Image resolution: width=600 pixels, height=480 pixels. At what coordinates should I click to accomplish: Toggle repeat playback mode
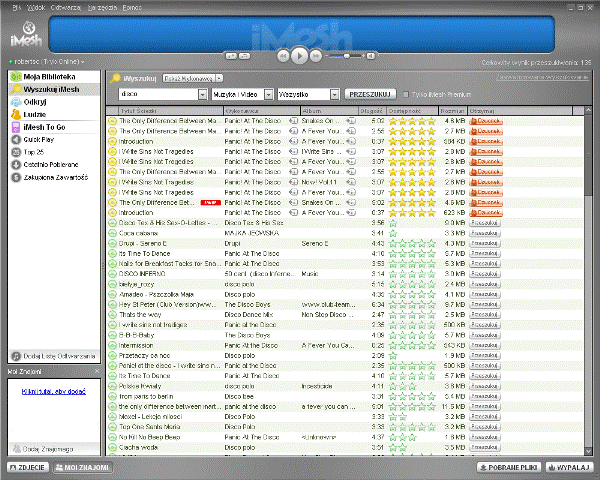(244, 56)
